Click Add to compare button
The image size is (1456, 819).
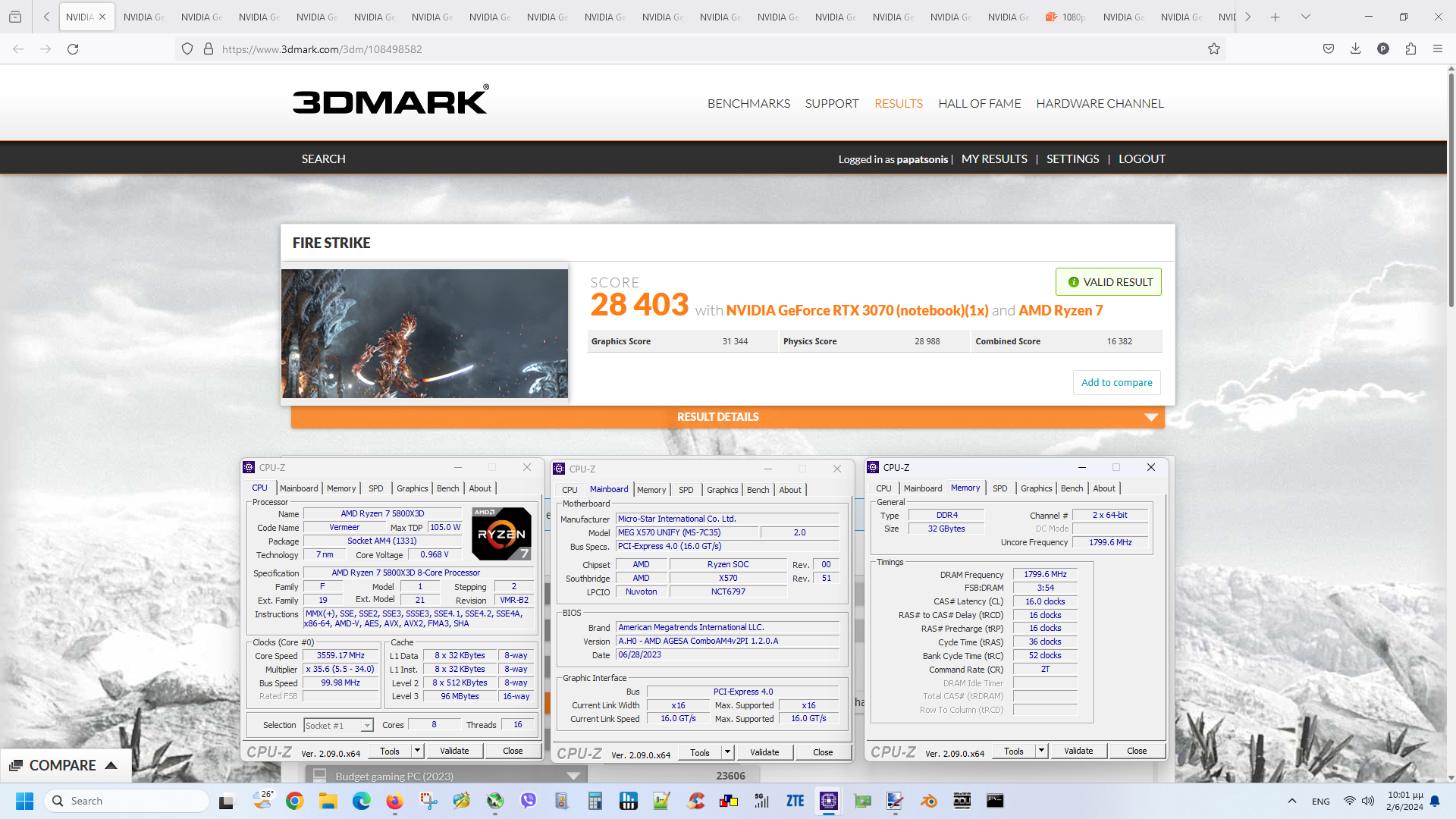1116,382
